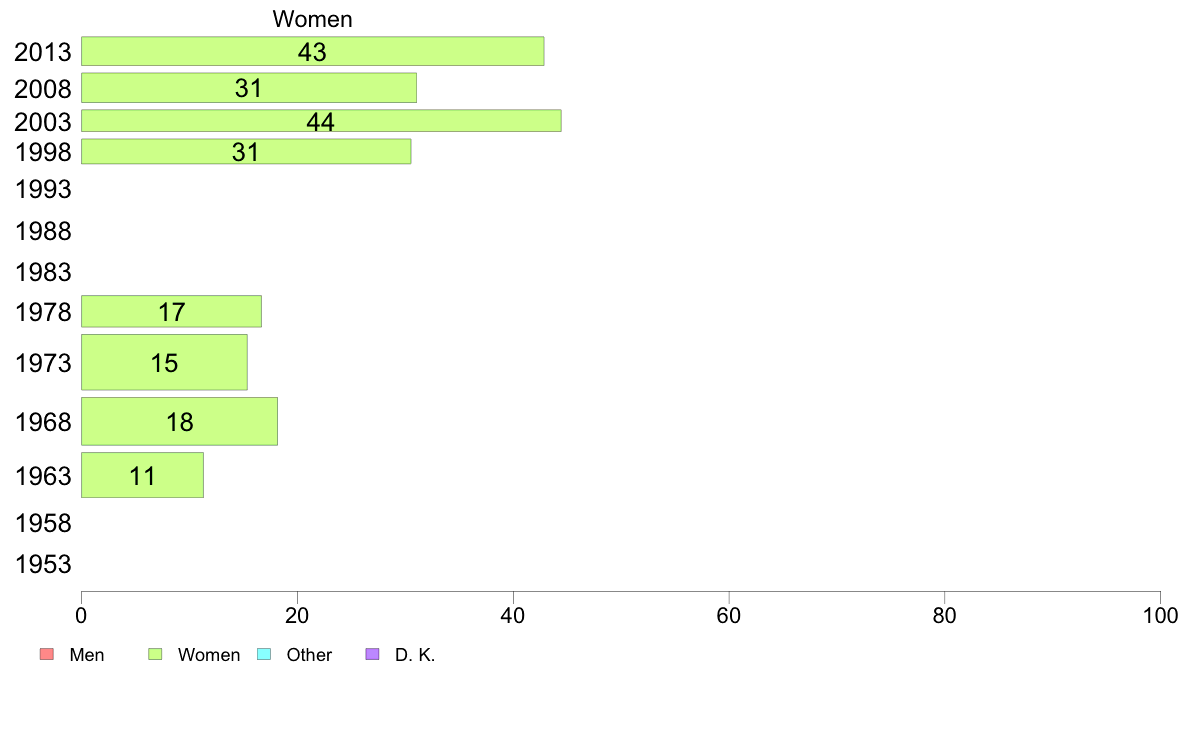Click the Women chart title
1188x736 pixels.
click(x=312, y=19)
